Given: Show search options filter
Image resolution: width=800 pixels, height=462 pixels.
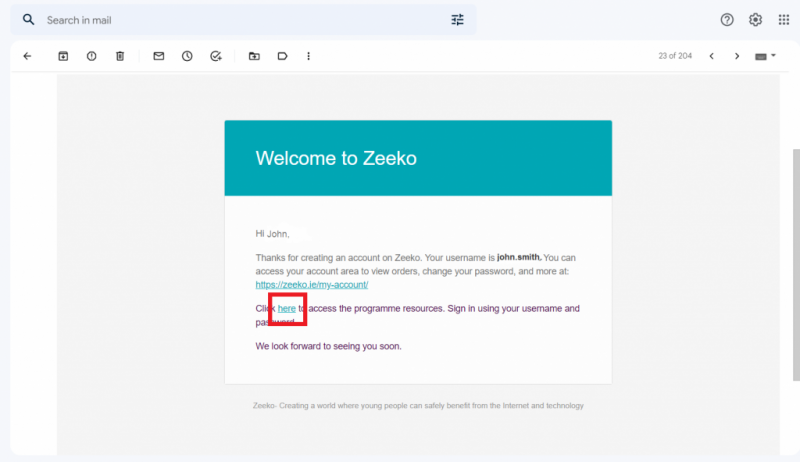Looking at the screenshot, I should (458, 20).
